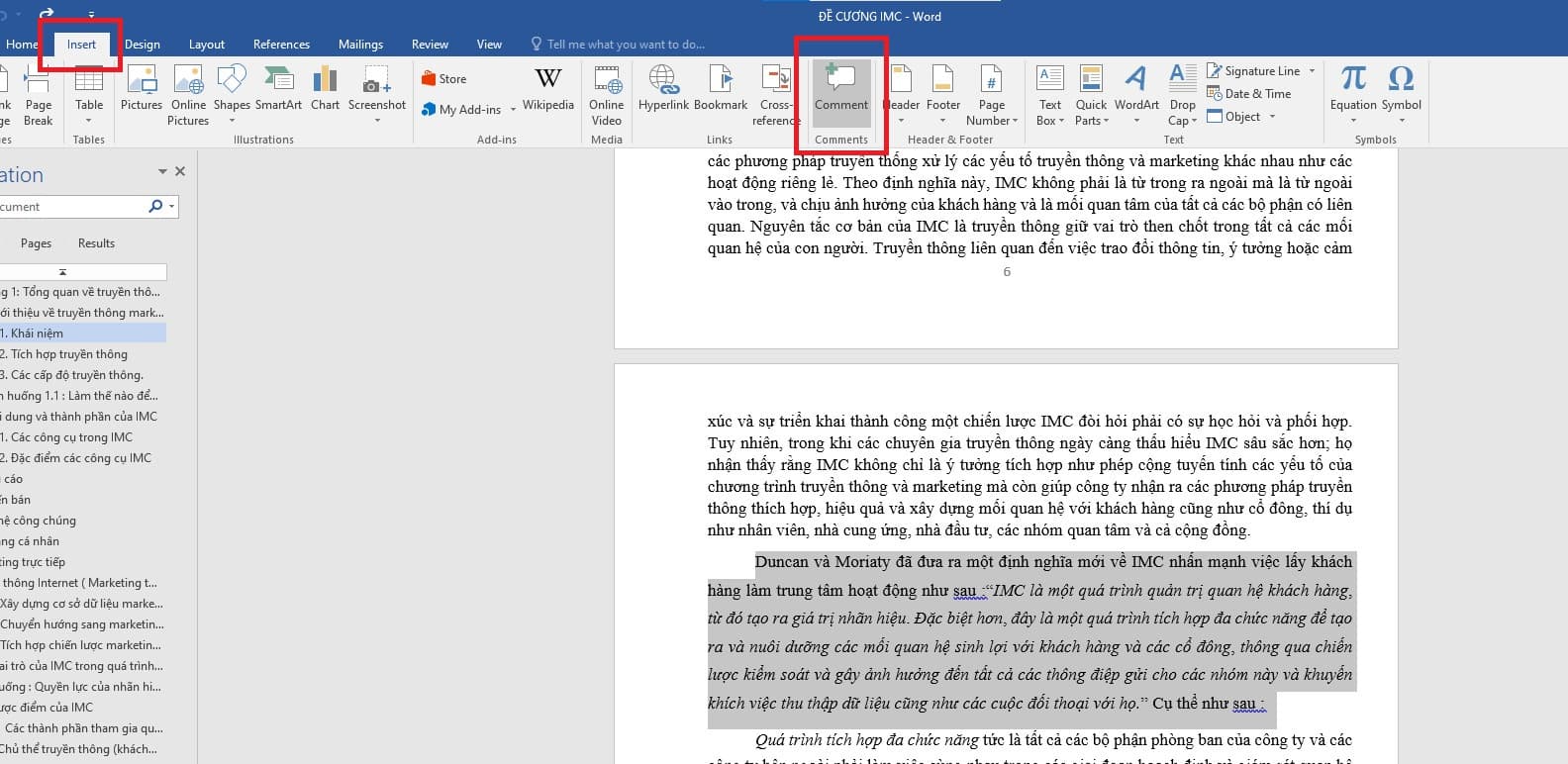The image size is (1568, 764).
Task: Add a Bookmark
Action: (721, 88)
